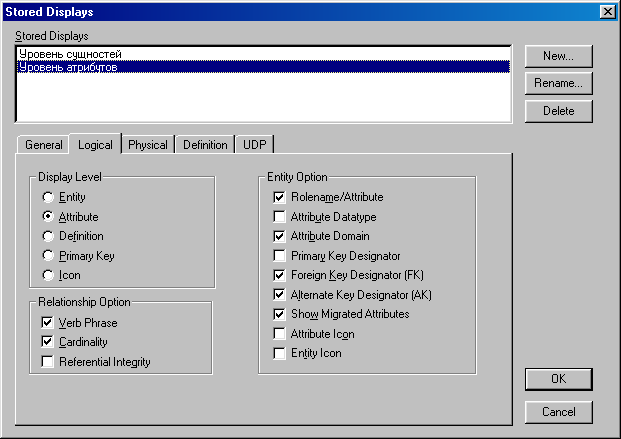The height and width of the screenshot is (439, 621).
Task: Enable the Attribute Icon checkbox
Action: (279, 334)
